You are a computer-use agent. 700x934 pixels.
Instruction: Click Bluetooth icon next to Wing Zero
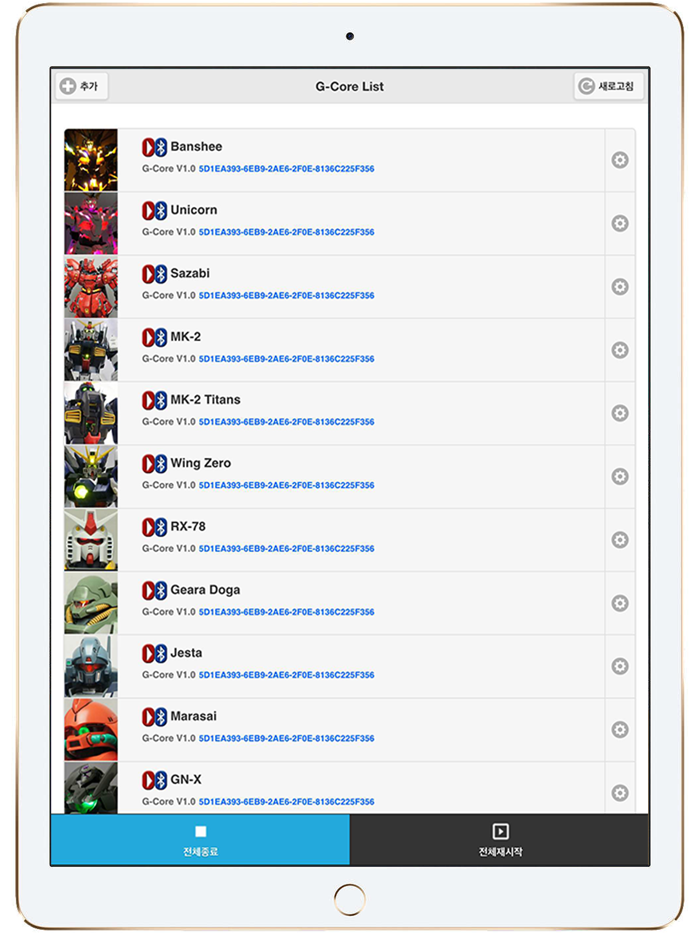(x=161, y=463)
